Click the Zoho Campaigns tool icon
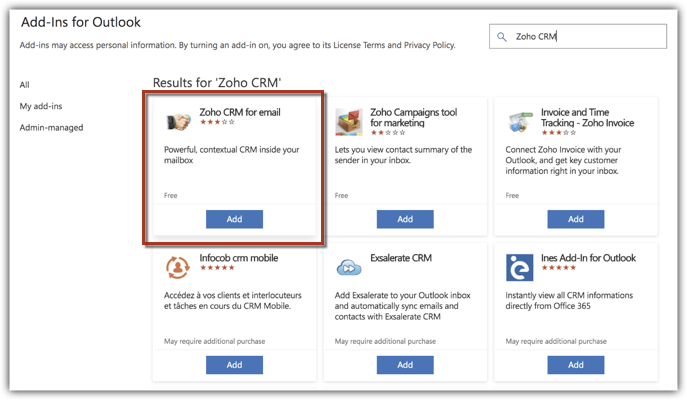The image size is (687, 400). pyautogui.click(x=349, y=121)
